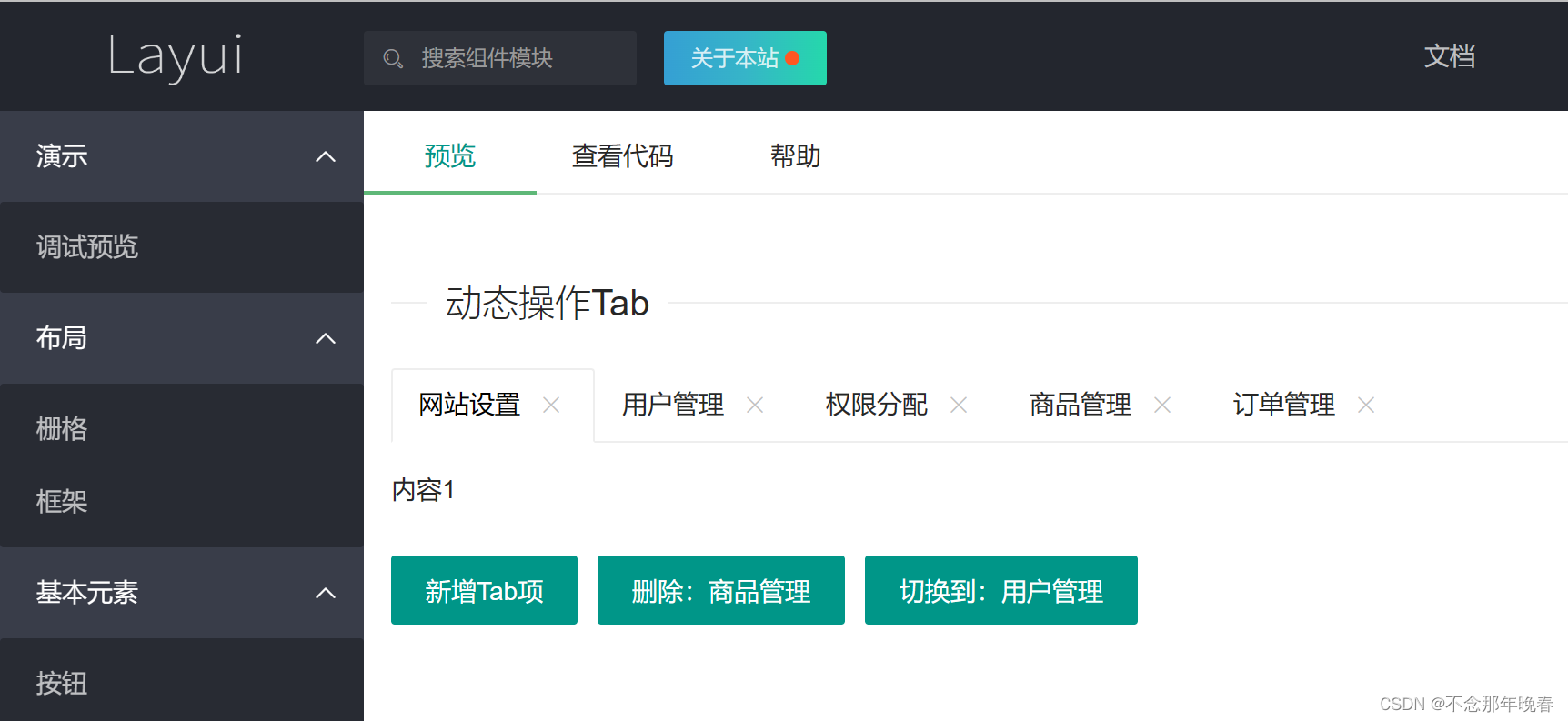Collapse the 布局 menu chevron
Image resolution: width=1568 pixels, height=721 pixels.
[326, 338]
